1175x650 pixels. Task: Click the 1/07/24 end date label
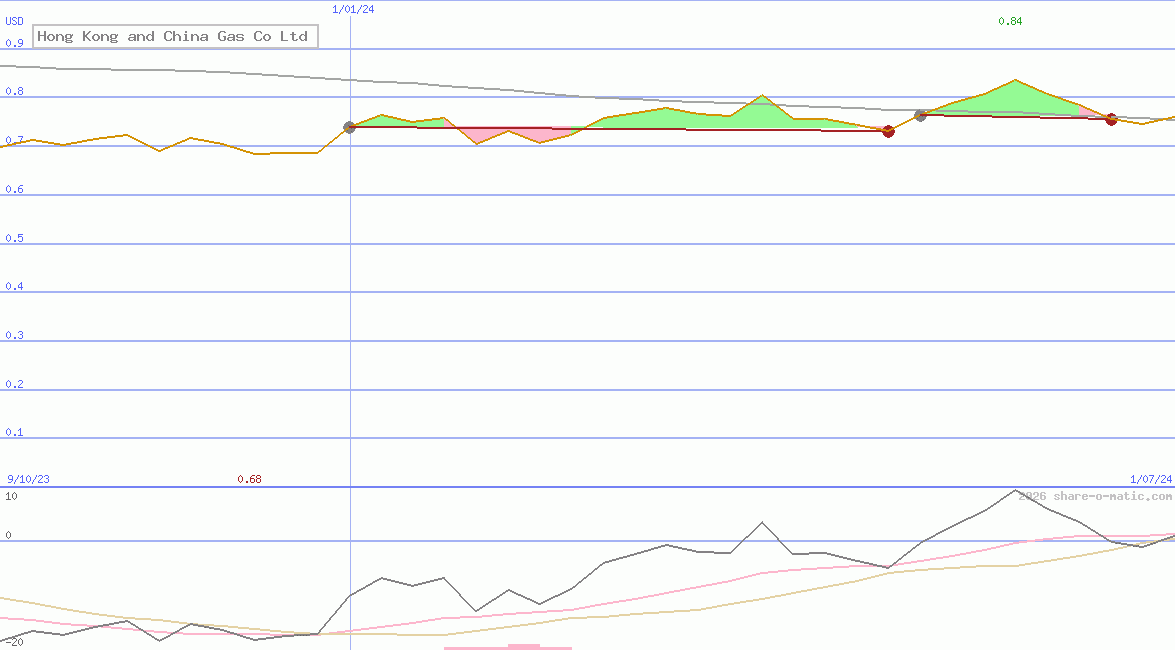click(x=1151, y=479)
